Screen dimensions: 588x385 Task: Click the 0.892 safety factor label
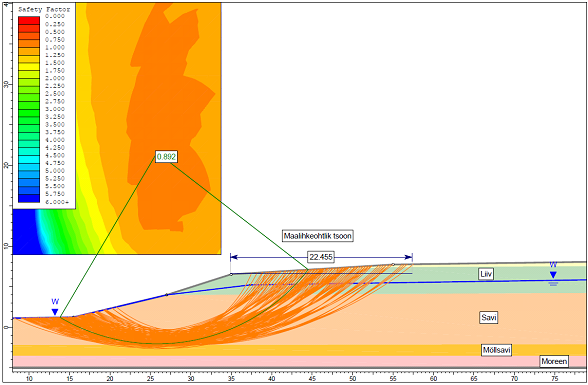coord(166,157)
